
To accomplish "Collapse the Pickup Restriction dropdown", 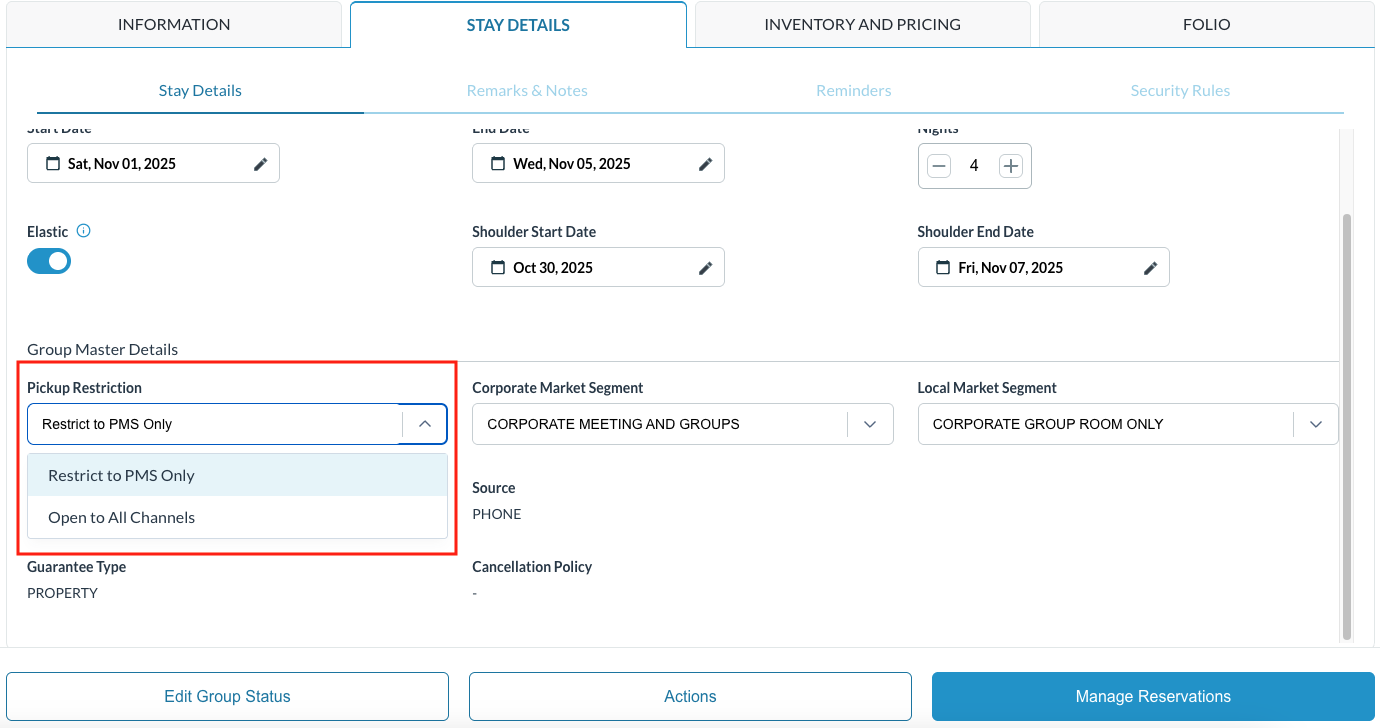I will tap(425, 424).
